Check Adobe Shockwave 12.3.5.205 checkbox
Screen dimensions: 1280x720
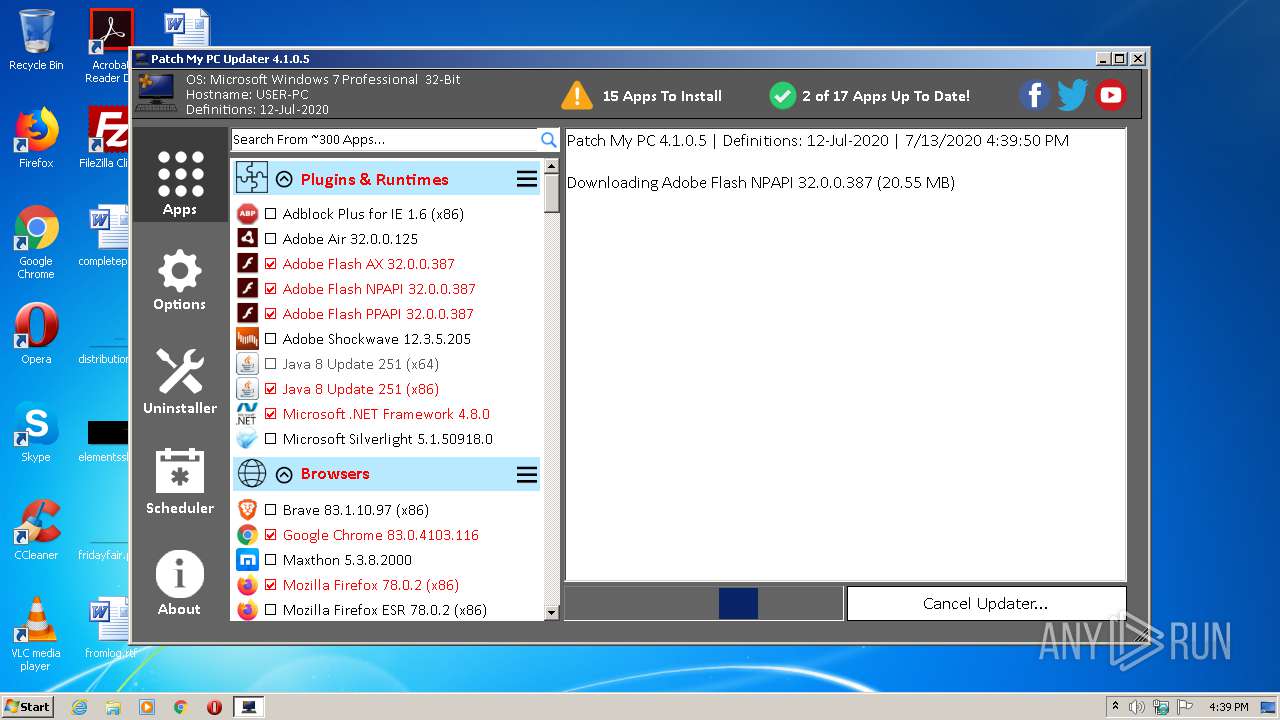[x=271, y=339]
